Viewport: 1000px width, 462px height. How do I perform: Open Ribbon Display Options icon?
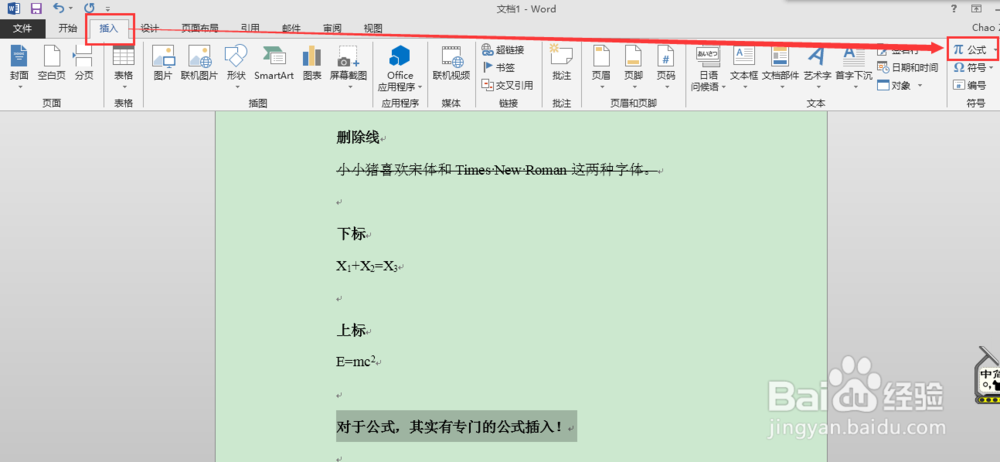tap(976, 8)
